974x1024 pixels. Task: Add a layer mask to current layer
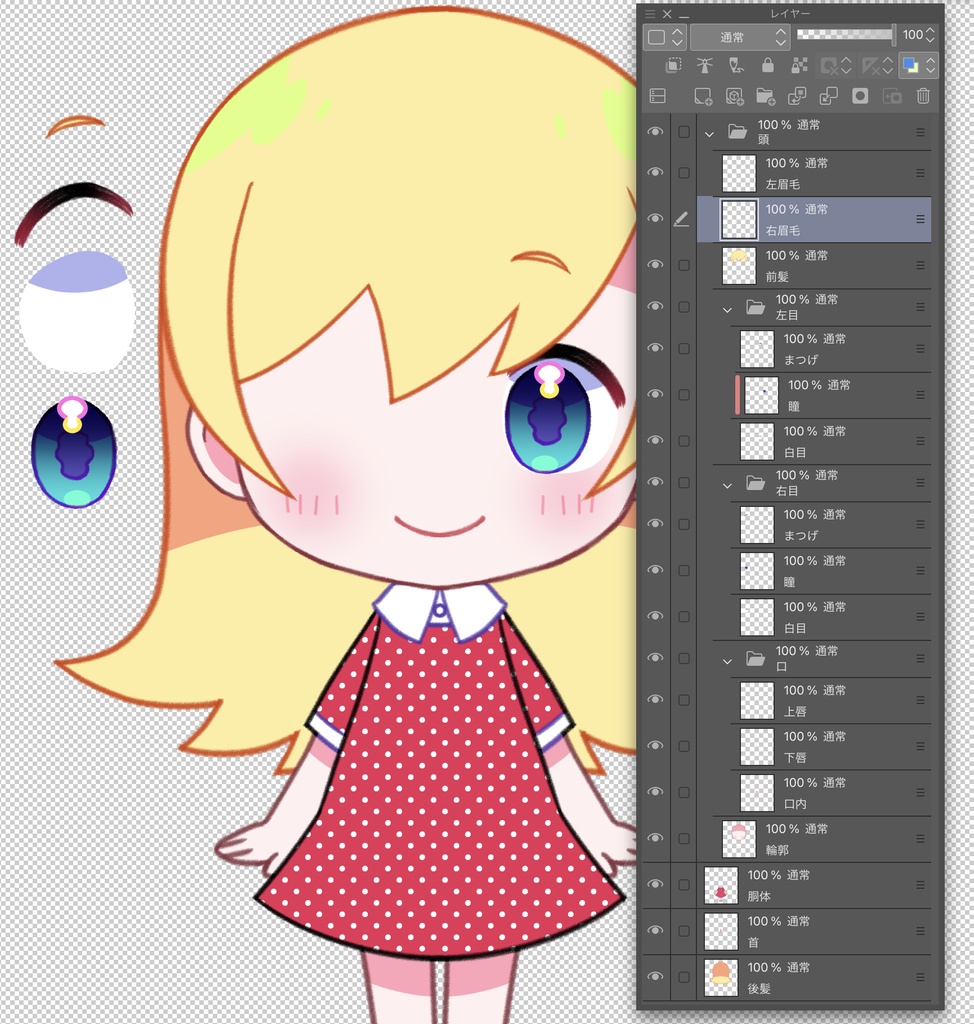[860, 96]
